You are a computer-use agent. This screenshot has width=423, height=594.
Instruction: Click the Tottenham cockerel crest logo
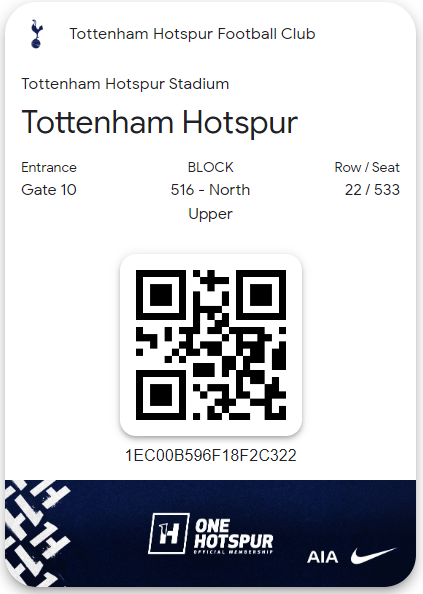pyautogui.click(x=36, y=34)
